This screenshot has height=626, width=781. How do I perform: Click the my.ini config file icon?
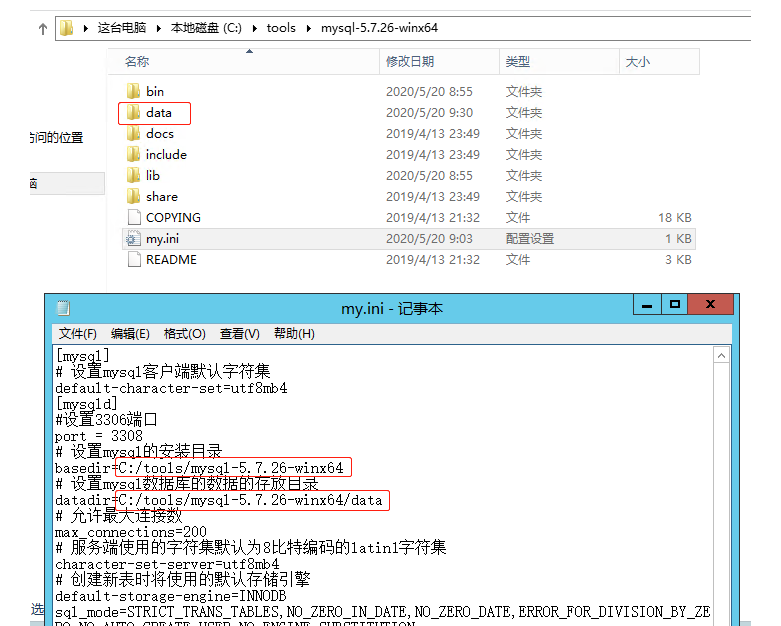(x=133, y=239)
